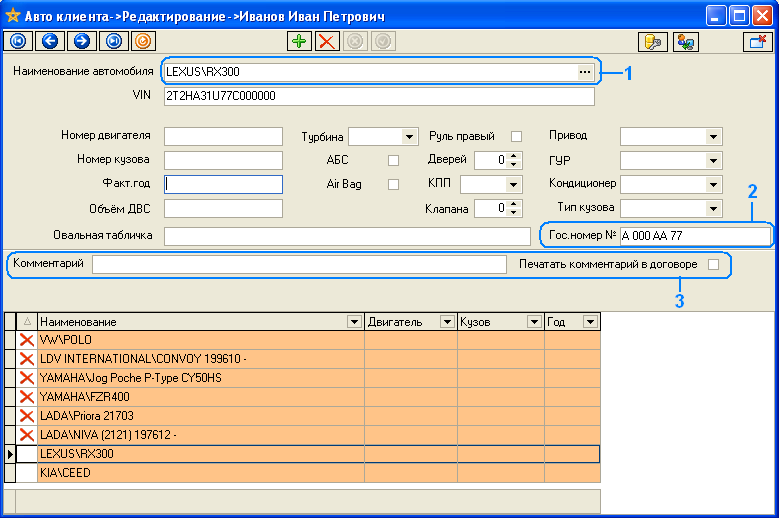Screen dimensions: 782x518
Task: Add a new car with green plus
Action: pyautogui.click(x=299, y=41)
